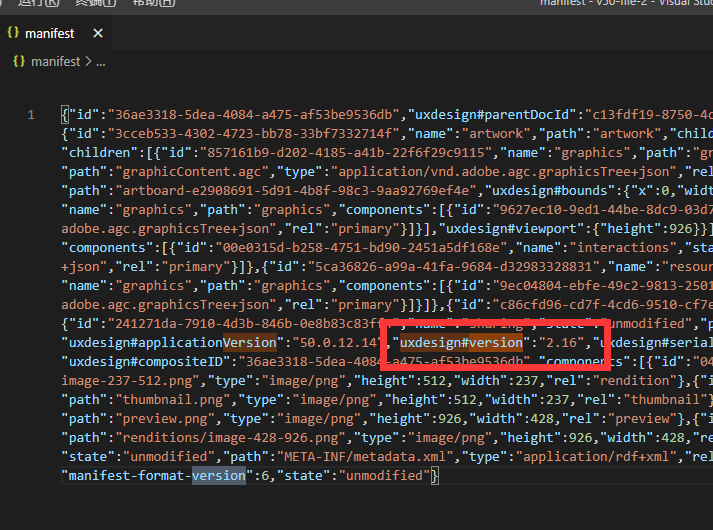Viewport: 713px width, 530px height.
Task: Click the manifest-format-version key
Action: (x=153, y=476)
